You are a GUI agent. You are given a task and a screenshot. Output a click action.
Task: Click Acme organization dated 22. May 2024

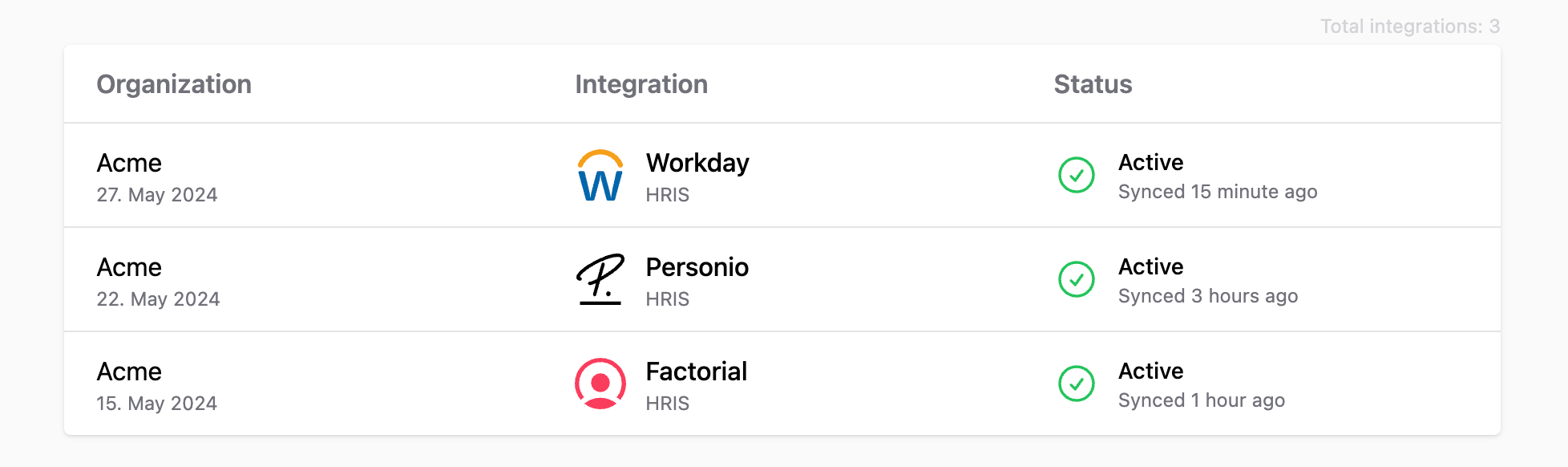coord(129,267)
